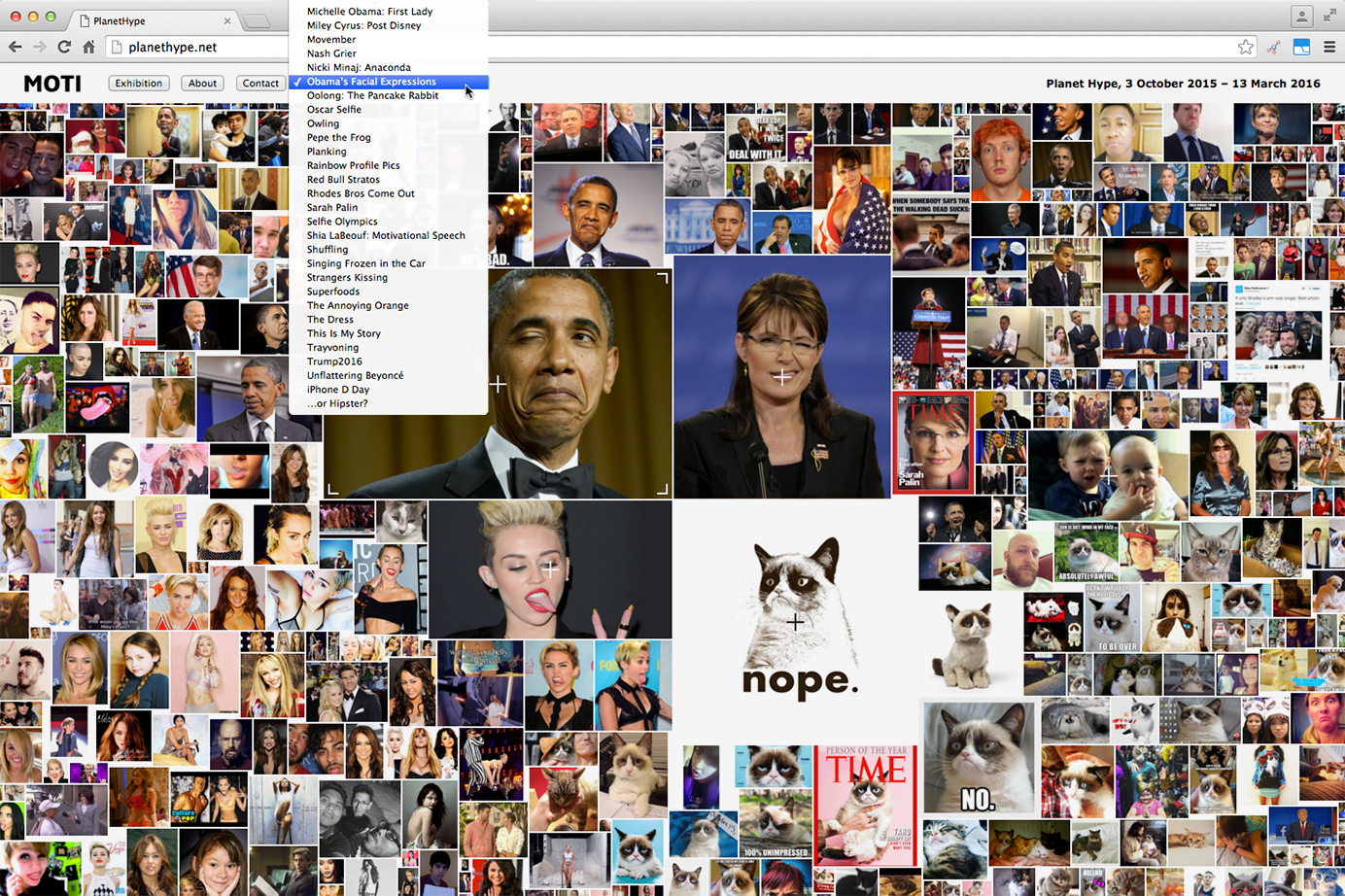The height and width of the screenshot is (896, 1345).
Task: Open a new browser tab
Action: pos(257,20)
